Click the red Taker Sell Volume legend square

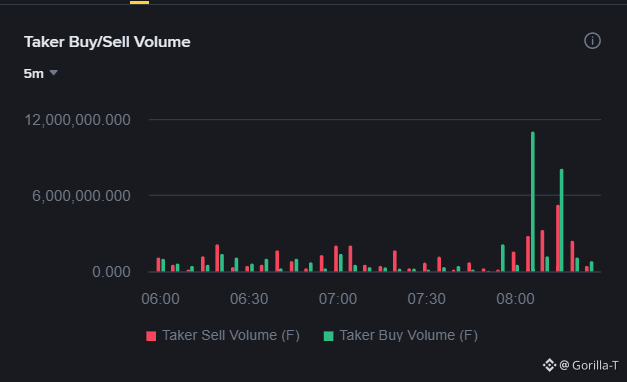point(151,336)
